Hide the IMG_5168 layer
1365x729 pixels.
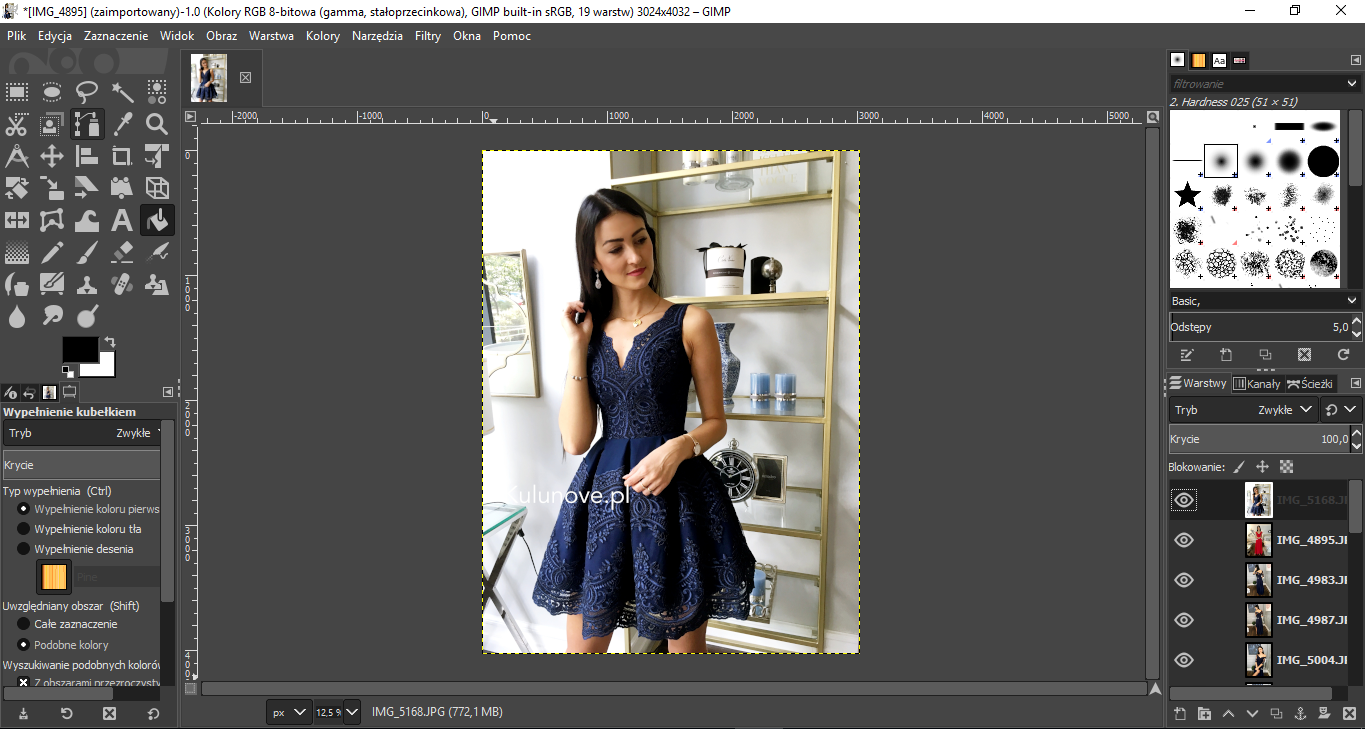pos(1184,500)
